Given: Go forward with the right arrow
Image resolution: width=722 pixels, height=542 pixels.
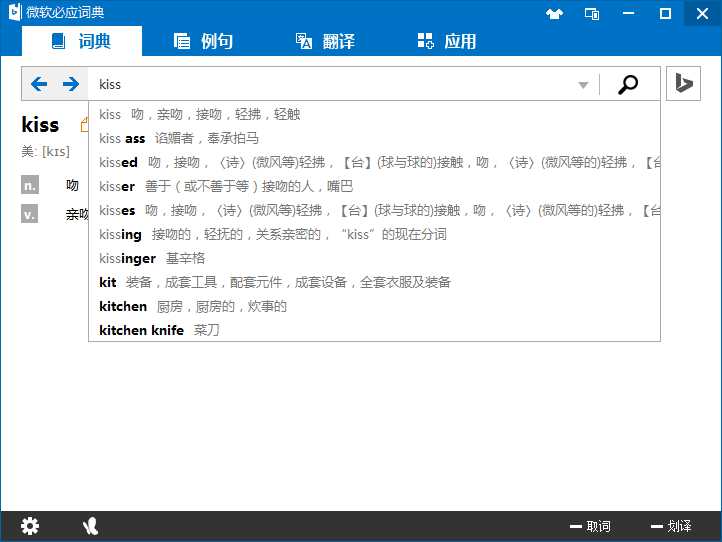Looking at the screenshot, I should click(70, 84).
